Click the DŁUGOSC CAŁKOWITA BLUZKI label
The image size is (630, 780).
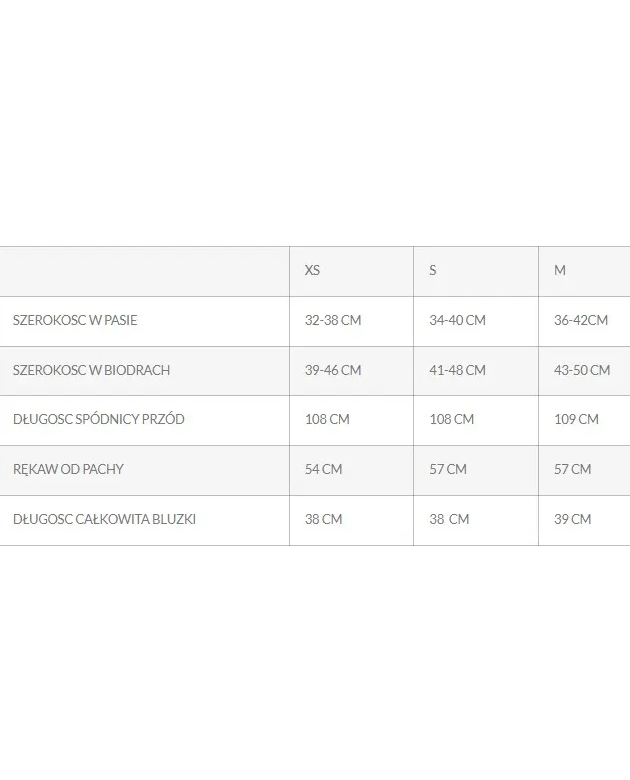(105, 519)
